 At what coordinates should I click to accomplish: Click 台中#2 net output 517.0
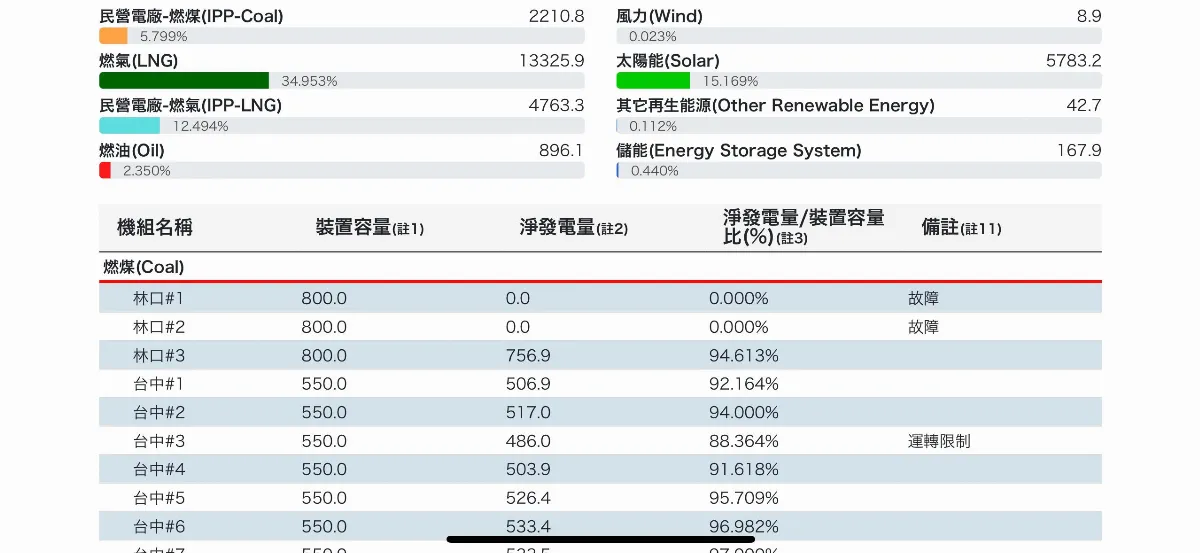coord(528,412)
